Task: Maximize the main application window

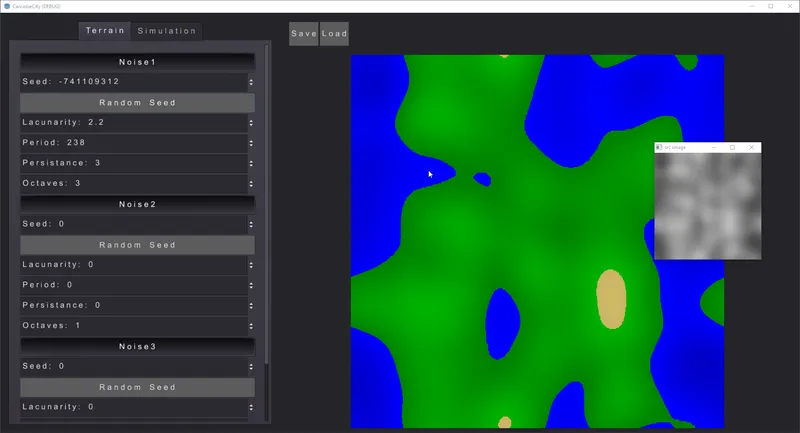Action: point(771,6)
